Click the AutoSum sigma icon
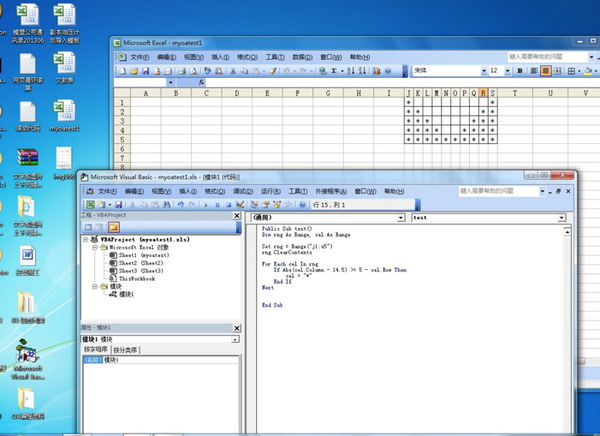The image size is (600, 436). [334, 71]
